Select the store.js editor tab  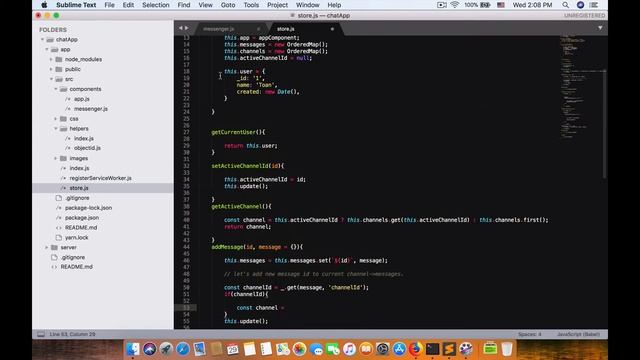(x=286, y=29)
